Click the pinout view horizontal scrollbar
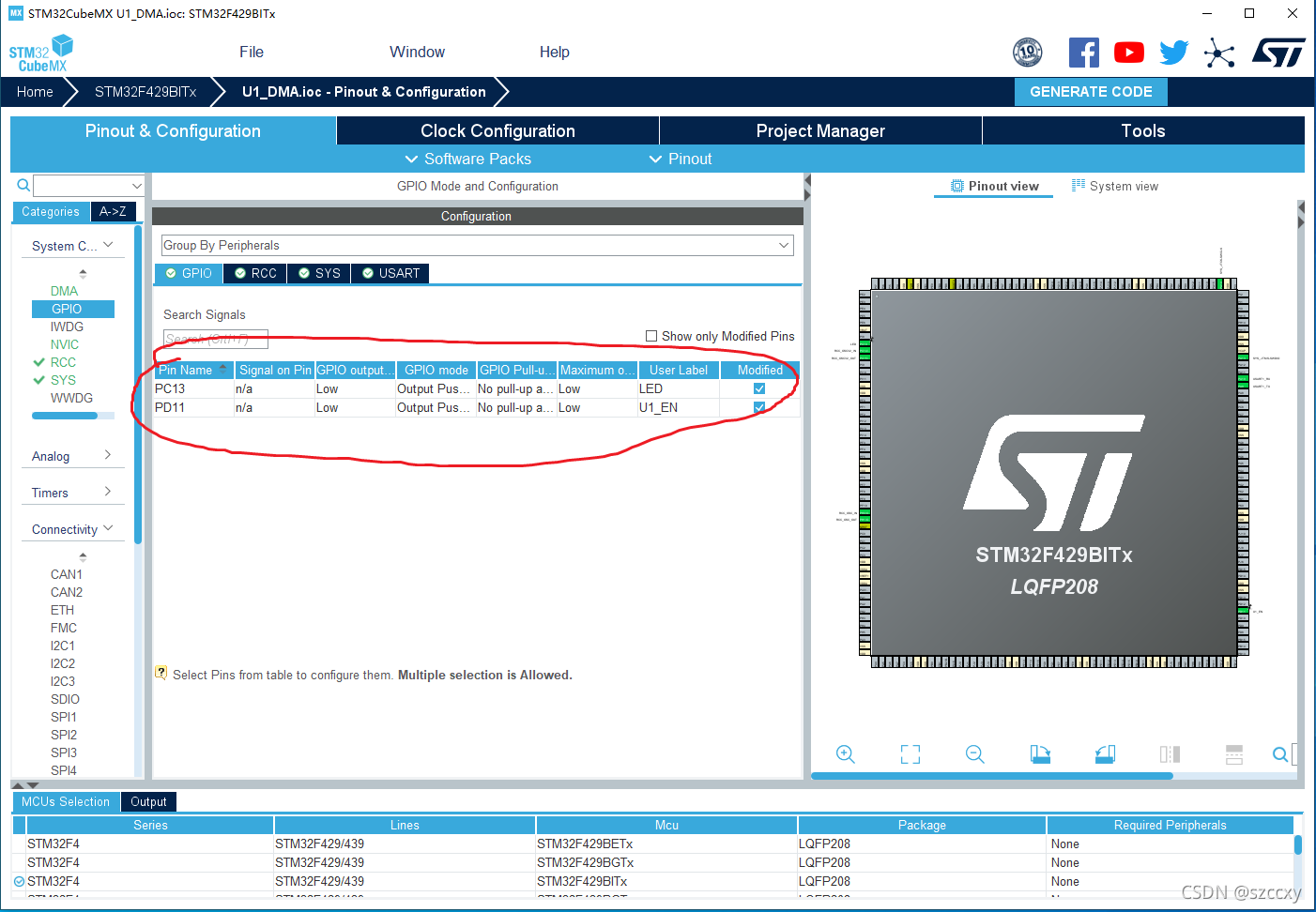Screen dimensions: 1316x912 click(x=992, y=776)
